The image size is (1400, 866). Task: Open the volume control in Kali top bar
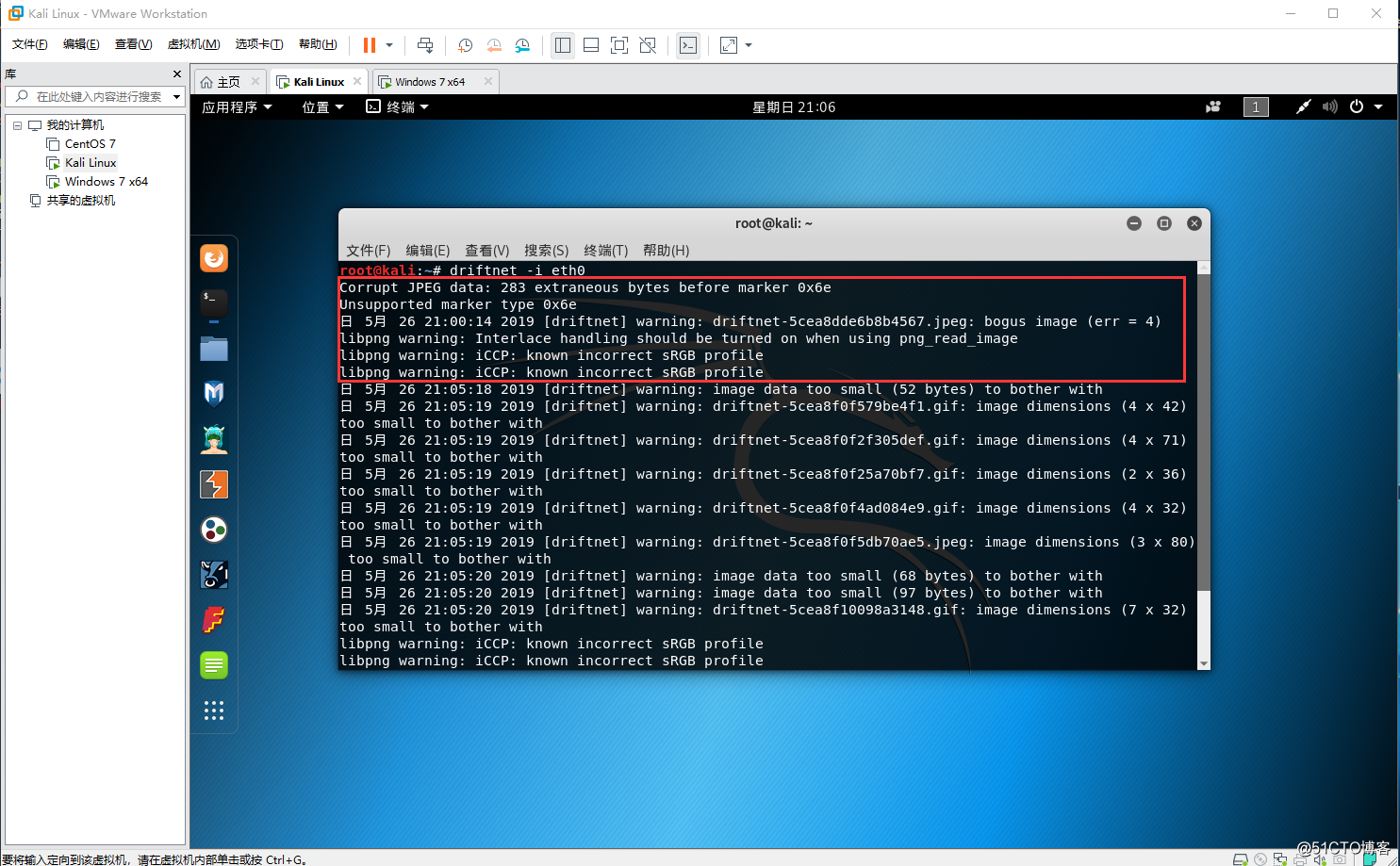(x=1329, y=106)
